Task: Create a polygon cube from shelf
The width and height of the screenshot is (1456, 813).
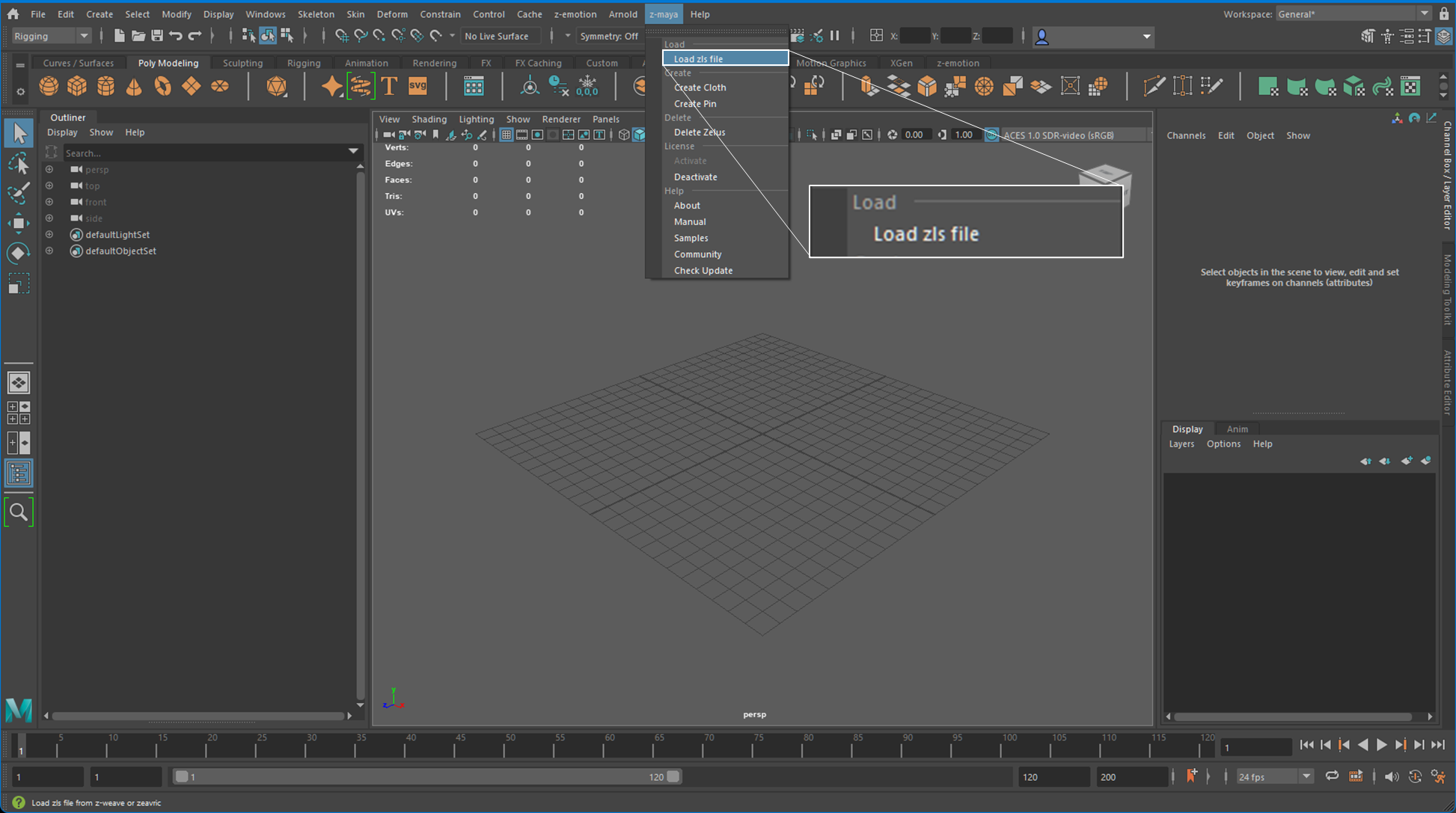Action: 77,86
